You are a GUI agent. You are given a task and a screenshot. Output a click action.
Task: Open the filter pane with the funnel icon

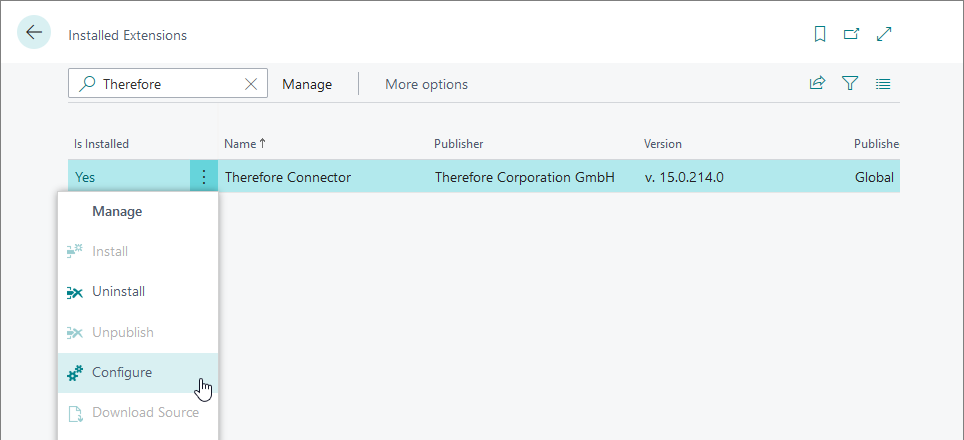pos(850,83)
